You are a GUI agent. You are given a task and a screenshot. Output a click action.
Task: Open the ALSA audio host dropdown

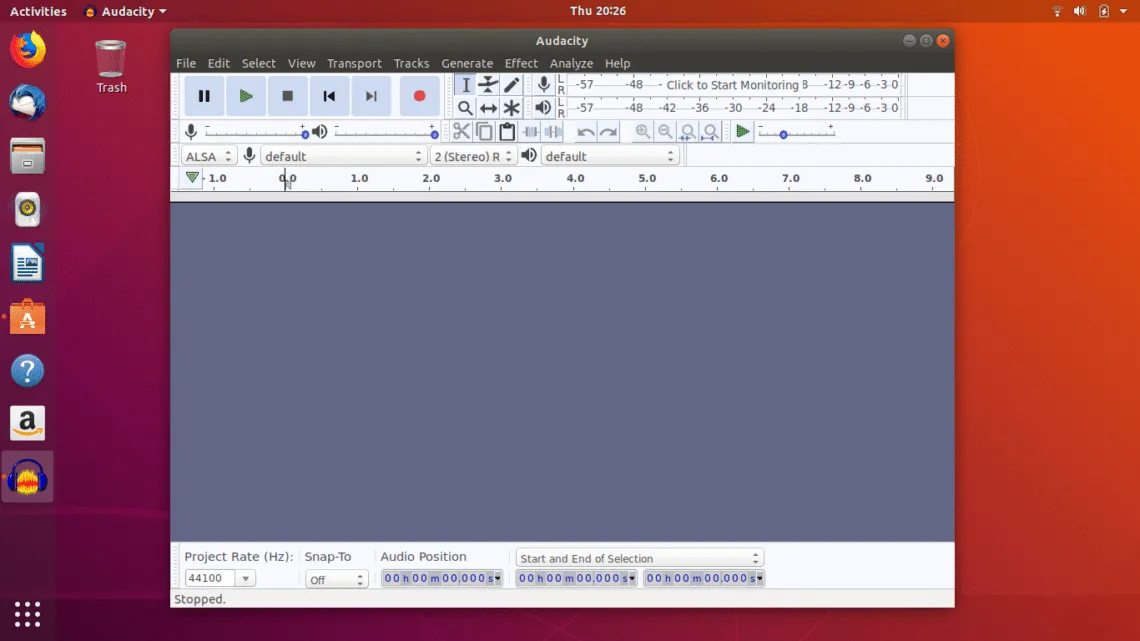pyautogui.click(x=208, y=156)
